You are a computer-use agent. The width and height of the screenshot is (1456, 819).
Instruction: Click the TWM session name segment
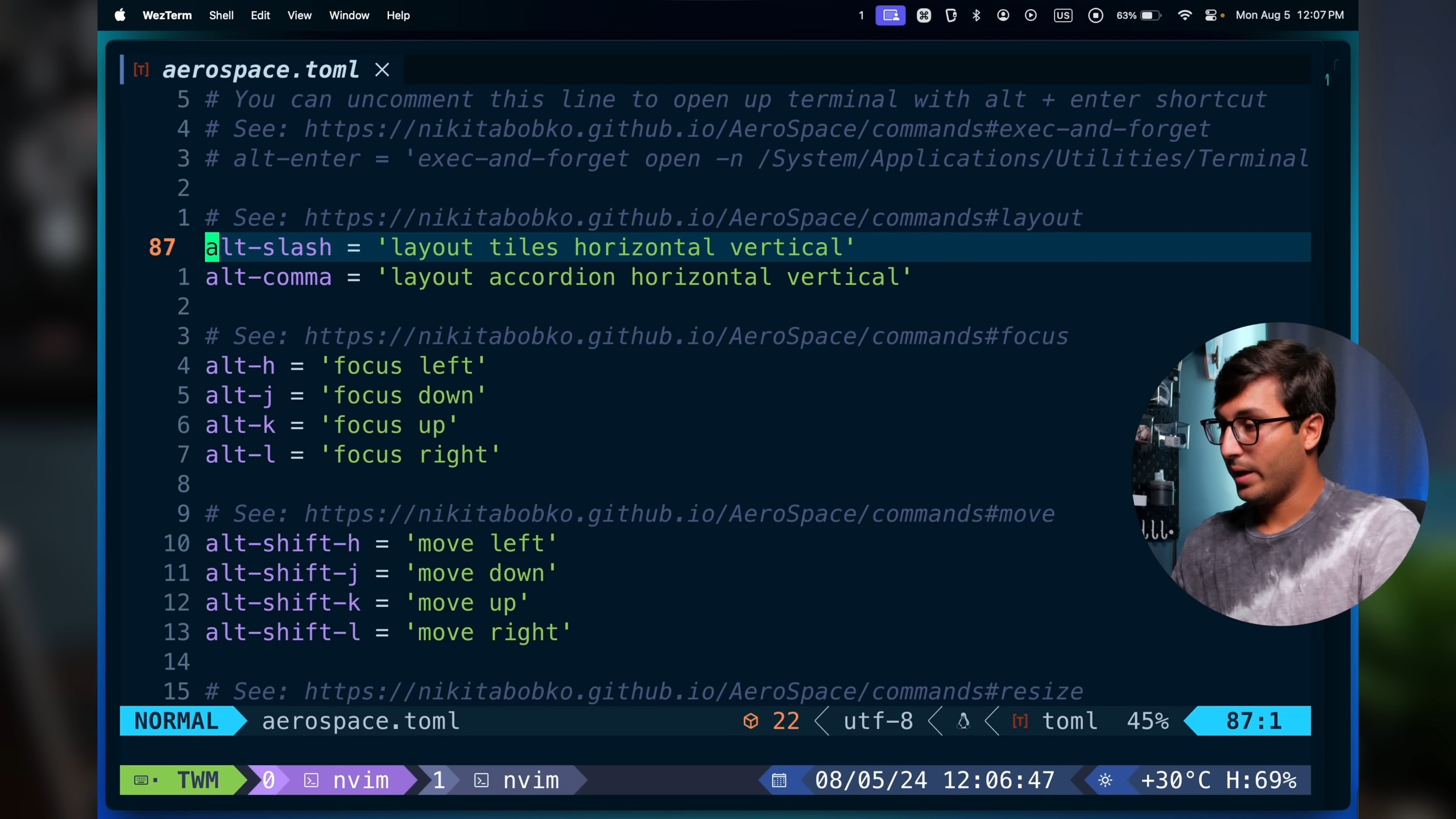(x=197, y=780)
